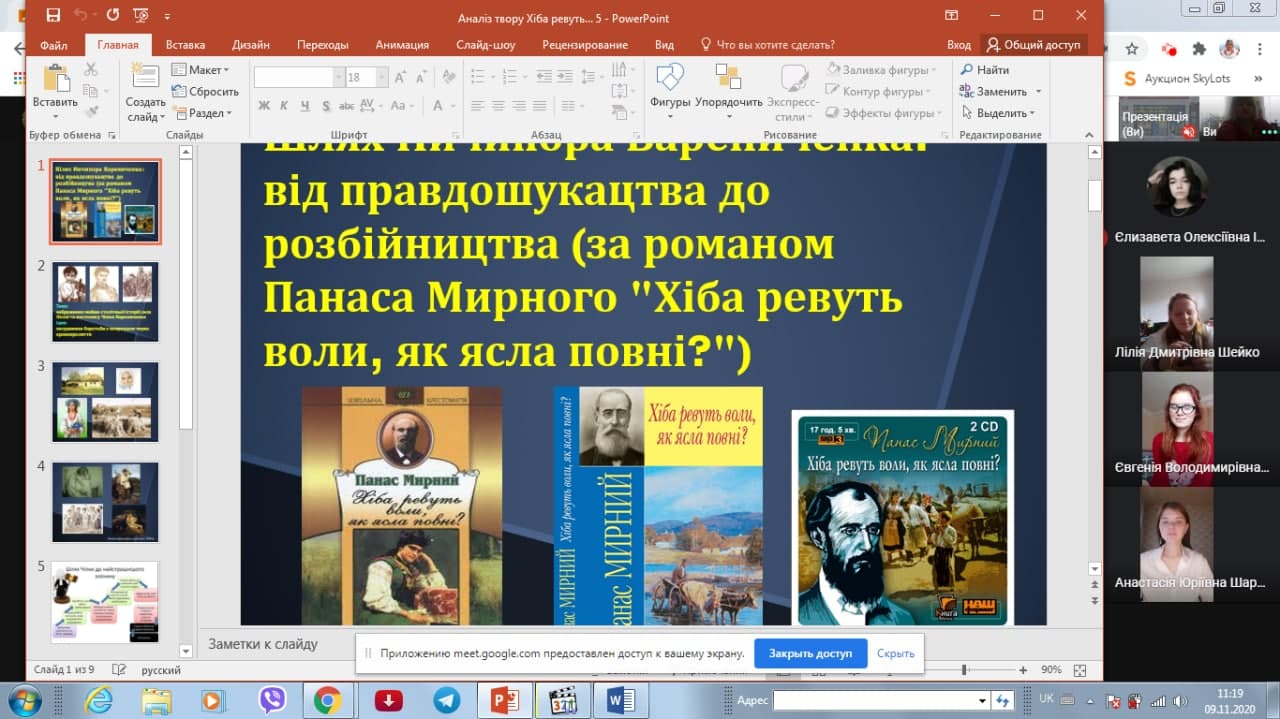Open the Shape Effects (Эффекты фигуры) dropdown
The width and height of the screenshot is (1280, 719).
(885, 113)
